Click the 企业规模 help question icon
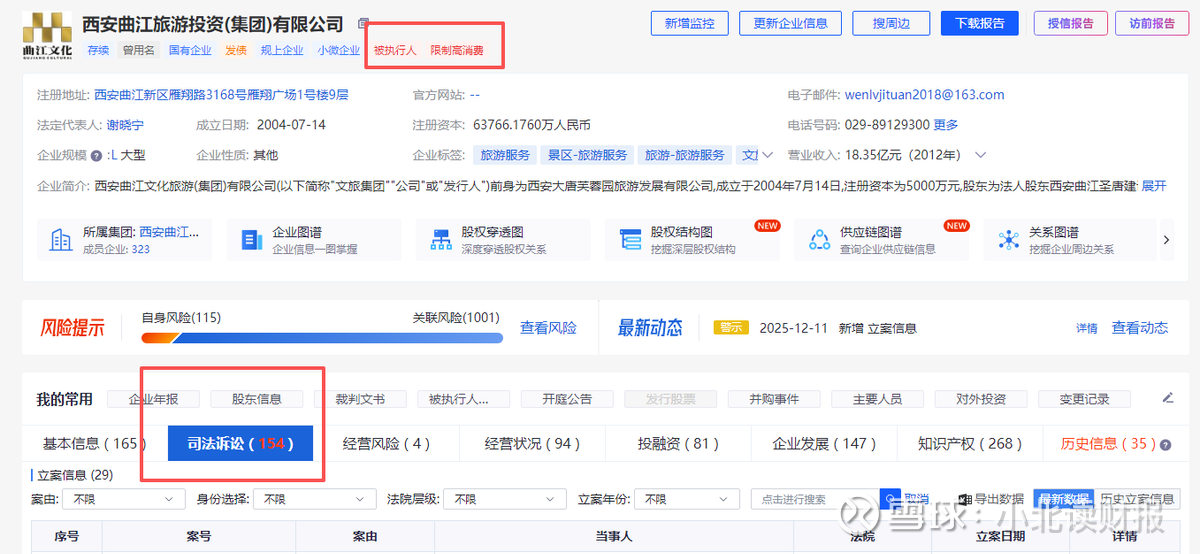Image resolution: width=1200 pixels, height=554 pixels. pos(97,155)
